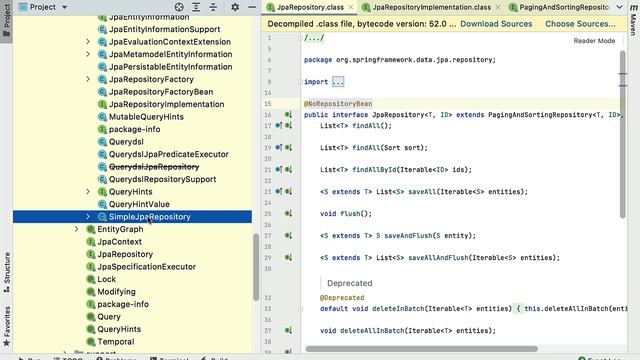This screenshot has width=640, height=360.
Task: Open the Maven tool window
Action: tap(633, 19)
